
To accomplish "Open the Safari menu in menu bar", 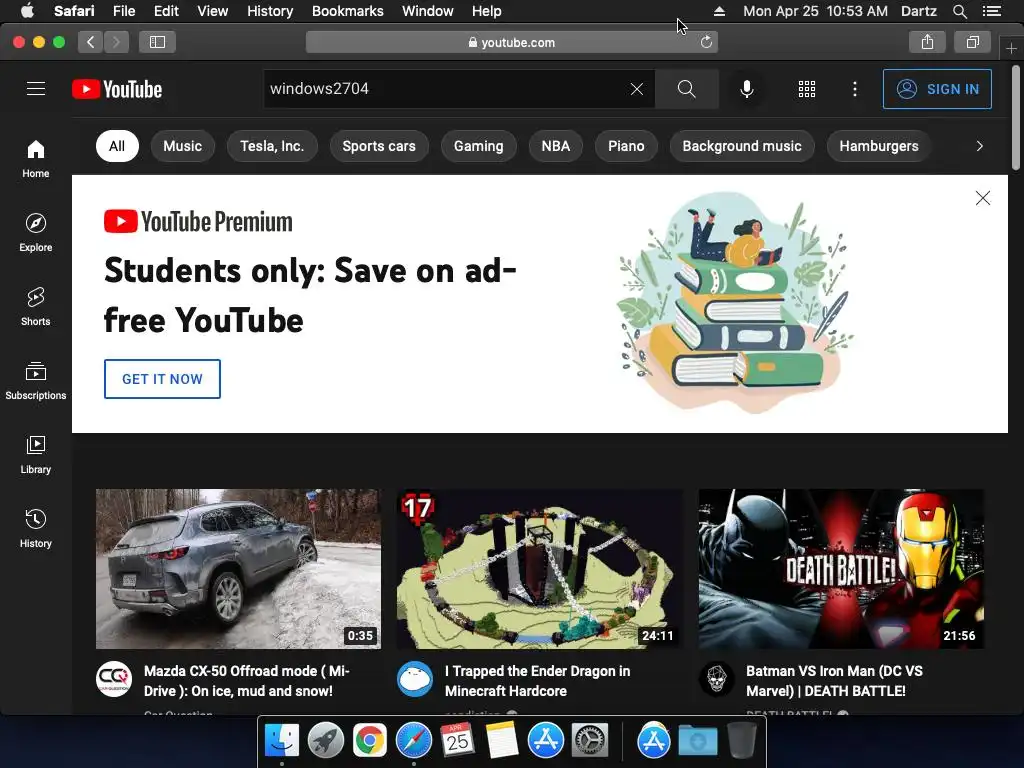I will (74, 11).
